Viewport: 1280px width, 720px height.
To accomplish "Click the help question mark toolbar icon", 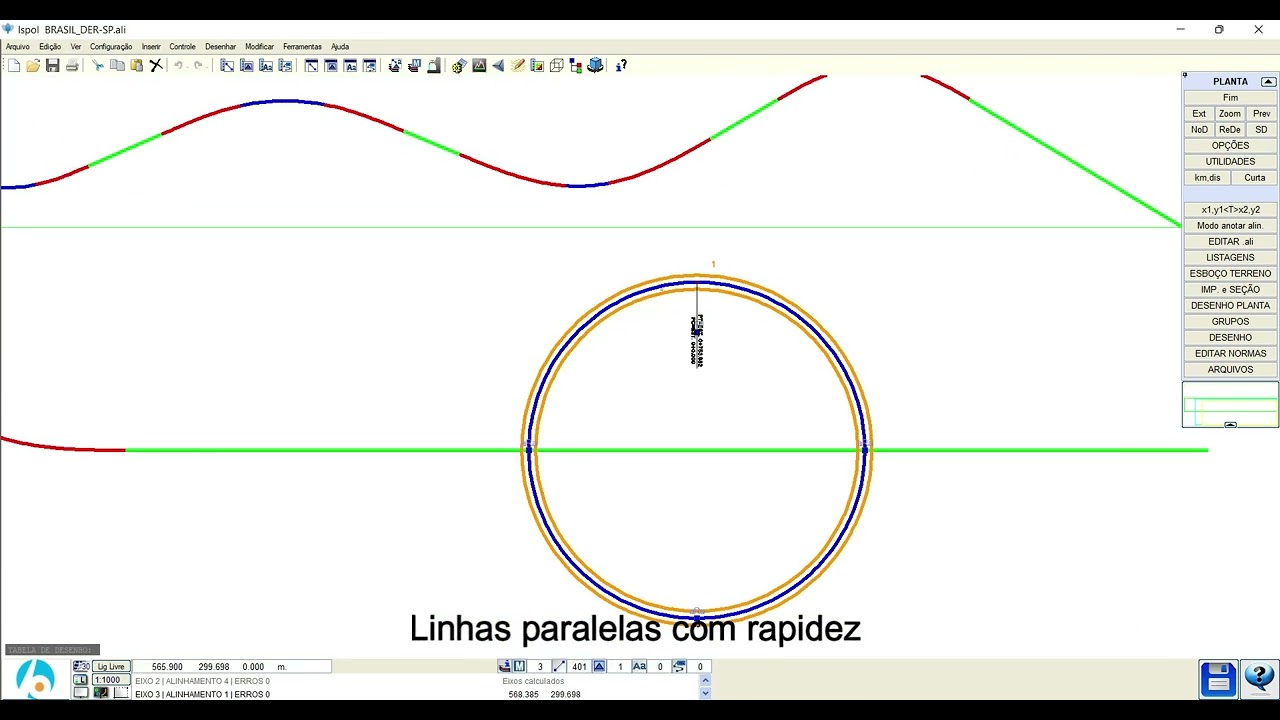I will pyautogui.click(x=621, y=65).
